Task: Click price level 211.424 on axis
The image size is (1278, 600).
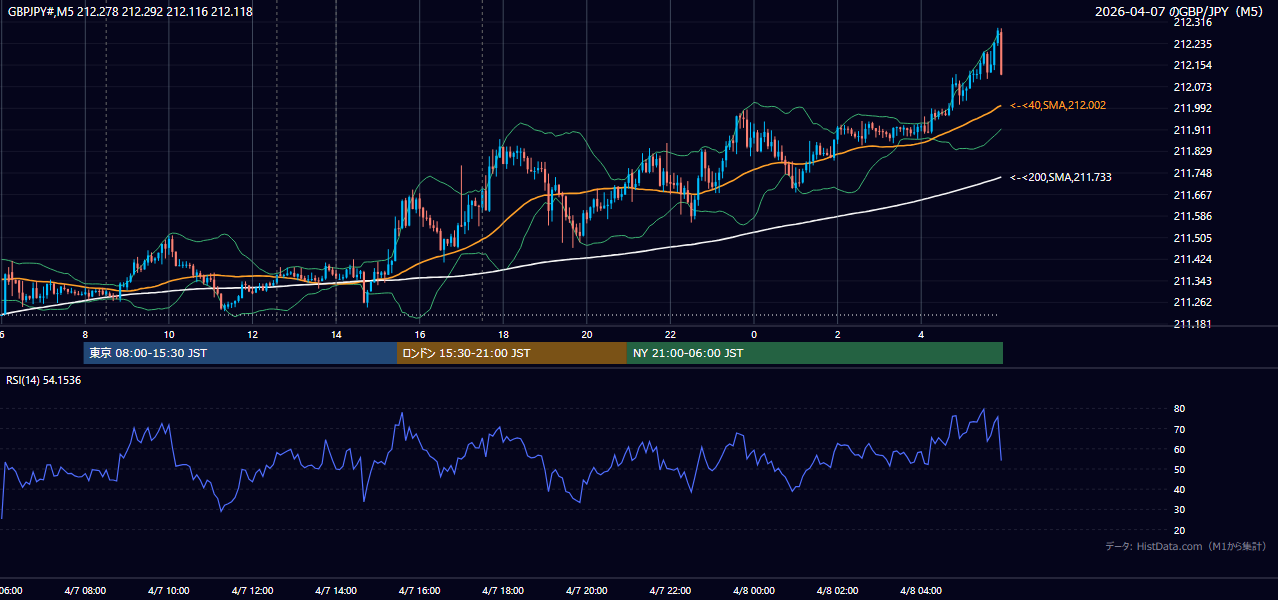Action: click(x=1192, y=259)
